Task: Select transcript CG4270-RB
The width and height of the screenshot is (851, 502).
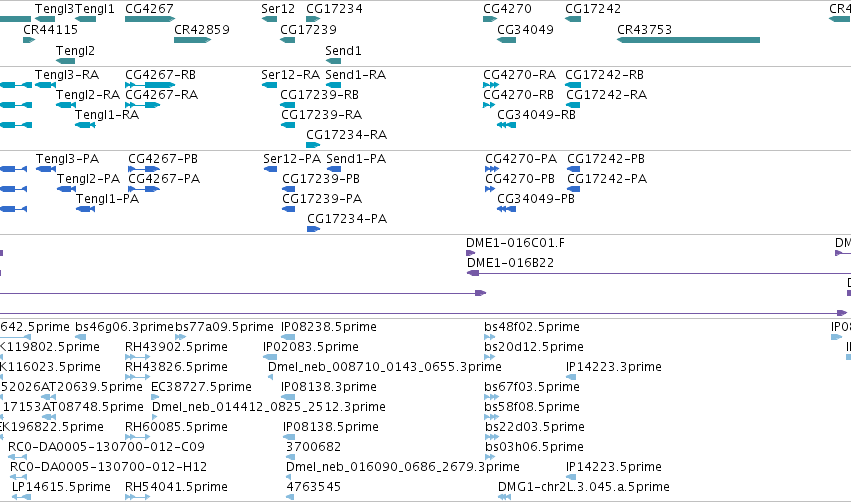Action: 518,94
